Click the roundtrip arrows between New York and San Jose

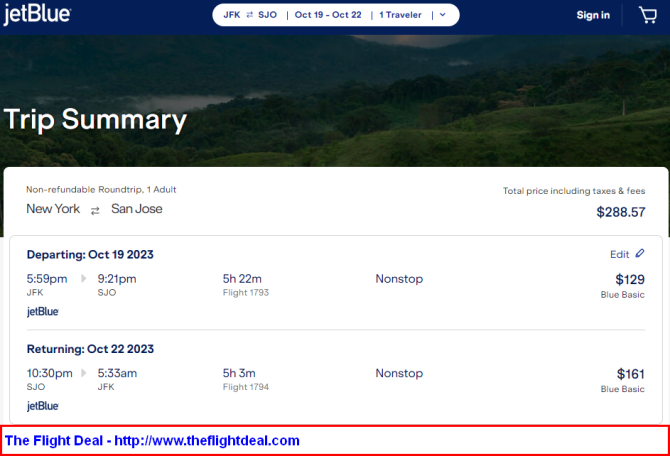(x=95, y=210)
